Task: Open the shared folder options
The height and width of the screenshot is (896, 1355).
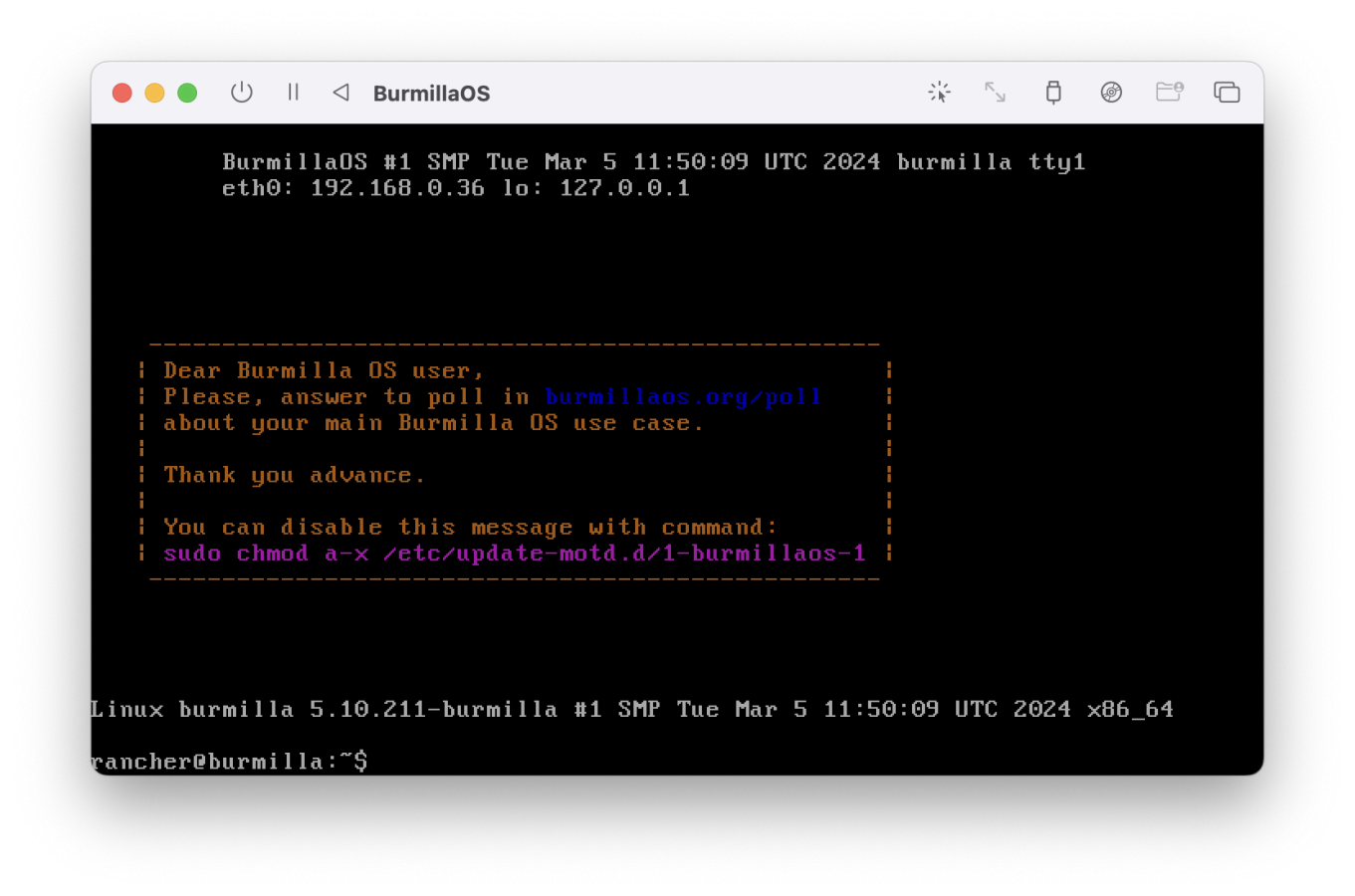Action: [1169, 93]
